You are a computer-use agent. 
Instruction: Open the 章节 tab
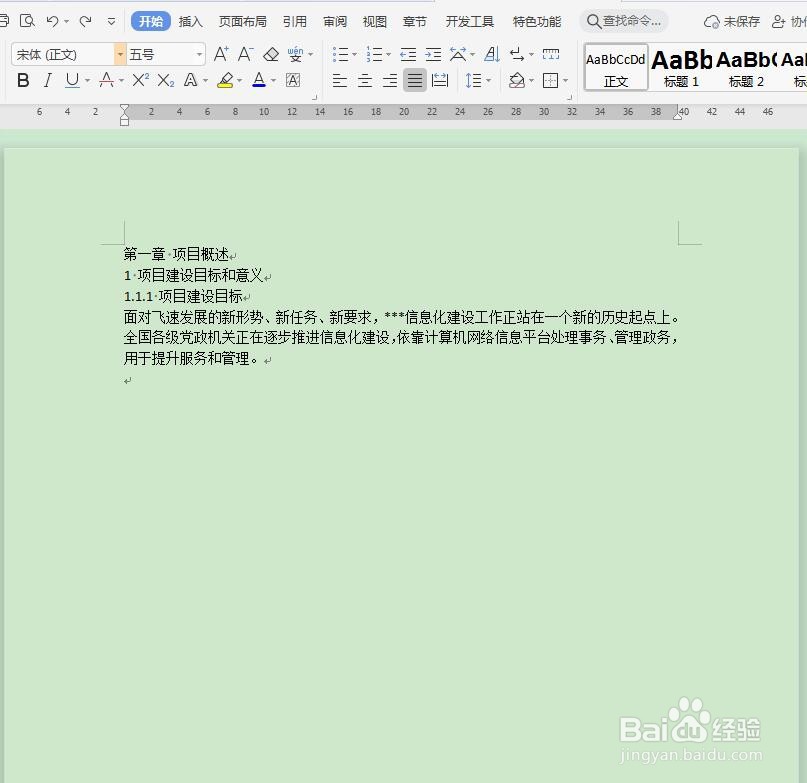pyautogui.click(x=415, y=22)
